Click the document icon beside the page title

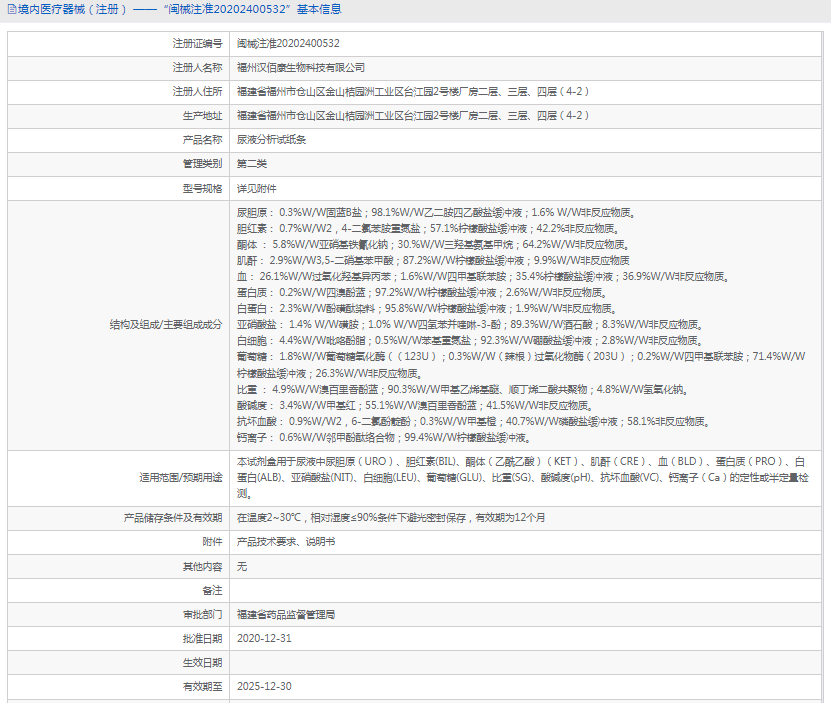tap(12, 10)
